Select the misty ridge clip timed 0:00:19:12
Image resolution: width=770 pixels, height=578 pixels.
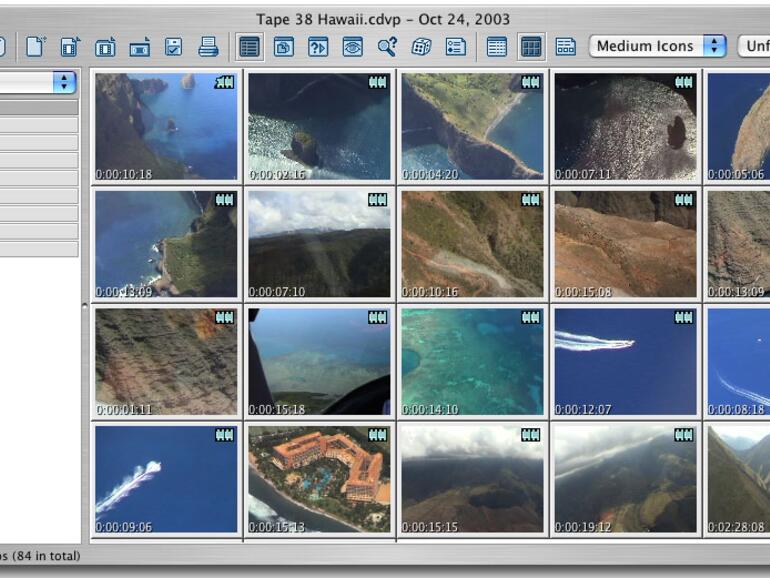[626, 479]
